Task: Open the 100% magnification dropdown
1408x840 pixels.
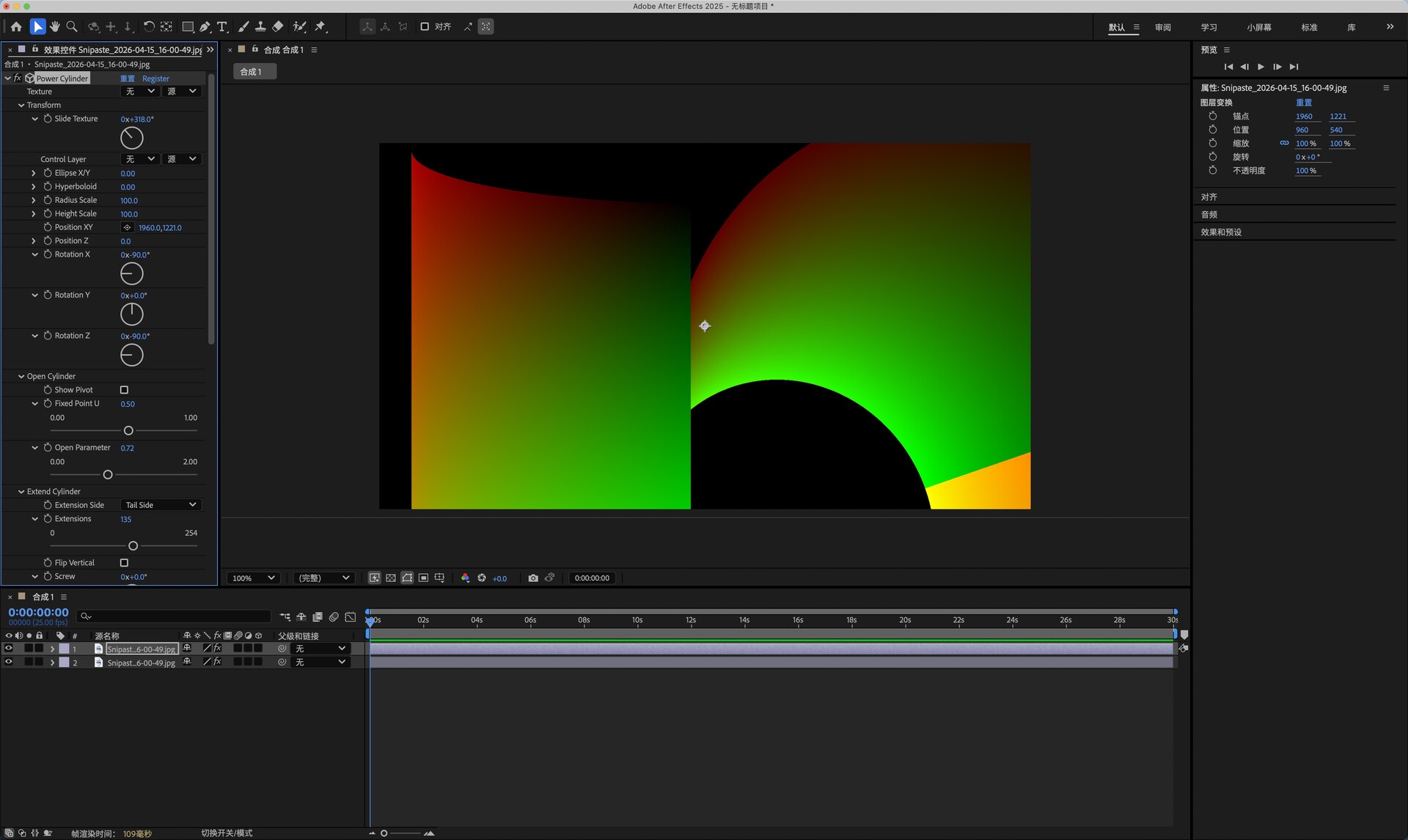Action: (254, 578)
